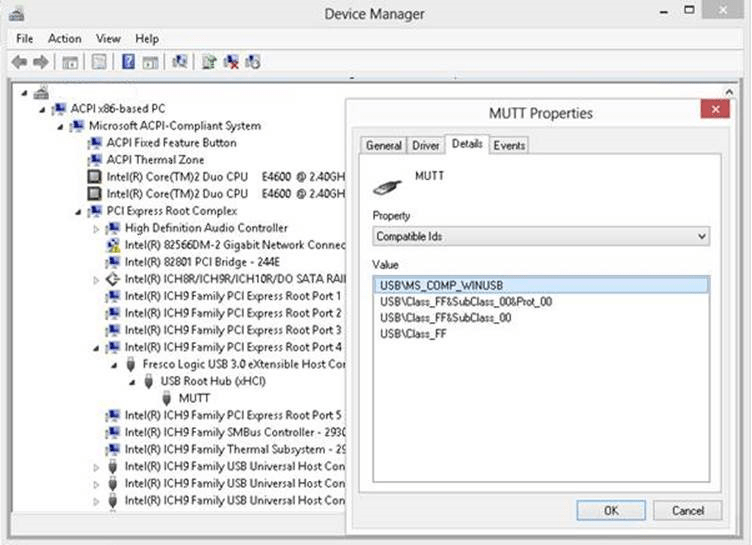Click ACPI x86-based PC icon
This screenshot has height=545, width=752.
[59, 109]
